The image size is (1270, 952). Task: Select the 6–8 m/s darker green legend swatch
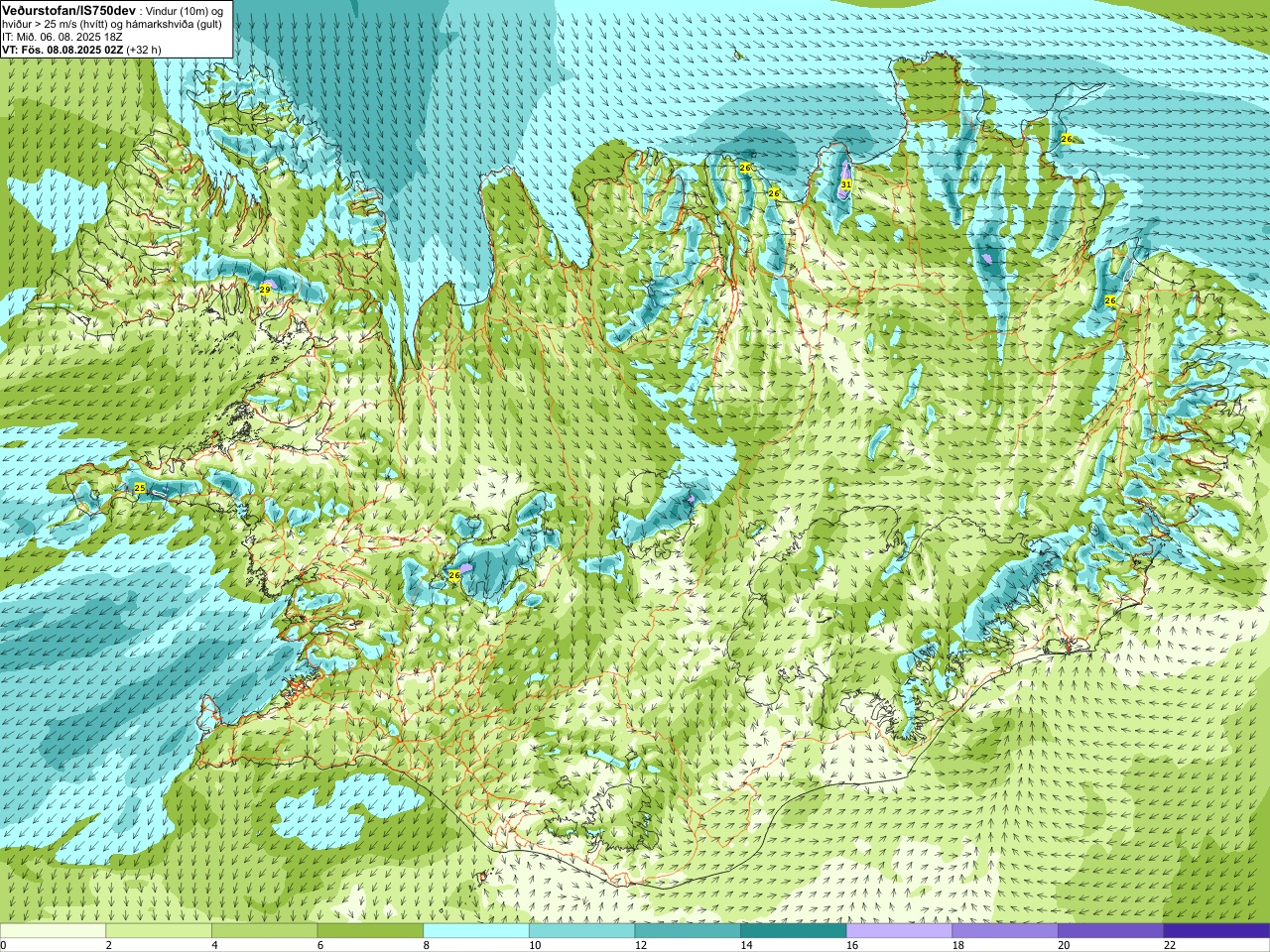(x=370, y=931)
